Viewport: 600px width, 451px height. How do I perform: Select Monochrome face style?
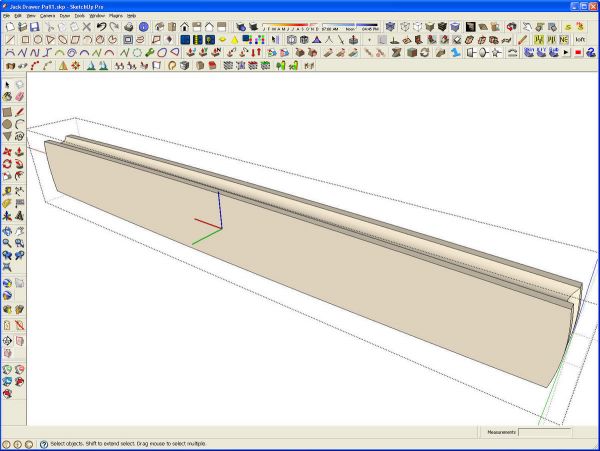tap(455, 27)
